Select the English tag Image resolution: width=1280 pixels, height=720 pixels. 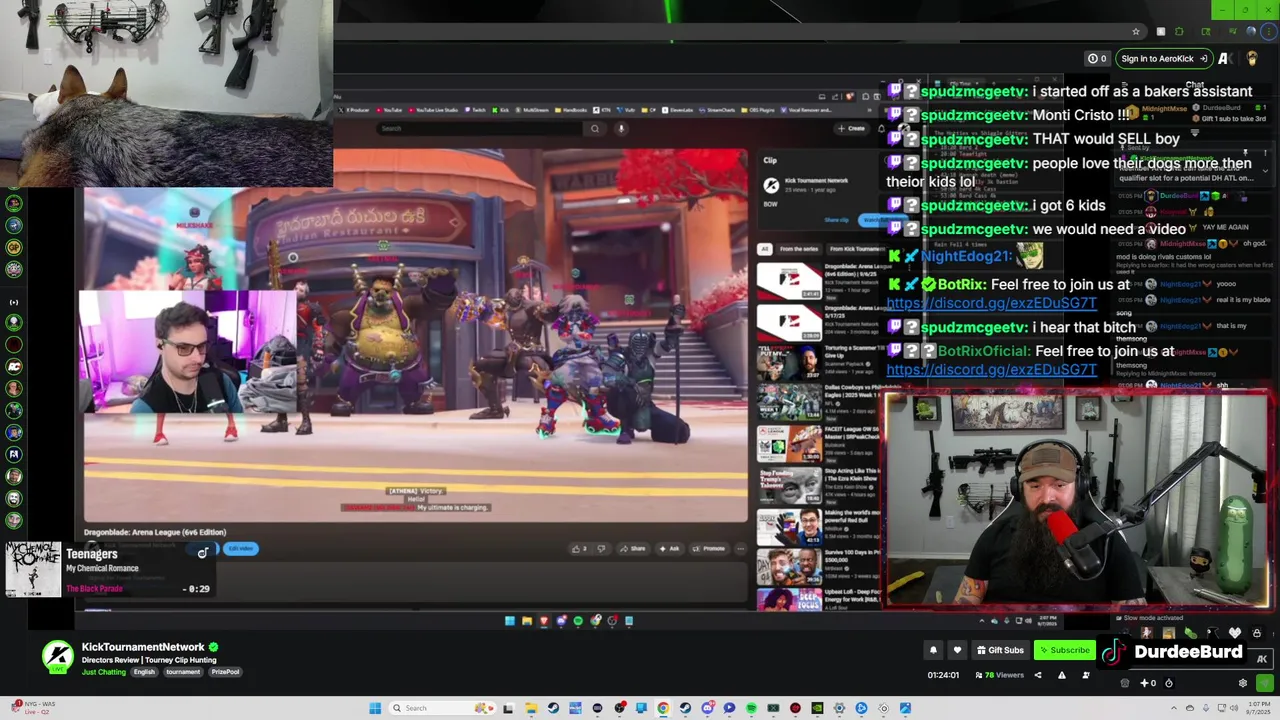145,672
